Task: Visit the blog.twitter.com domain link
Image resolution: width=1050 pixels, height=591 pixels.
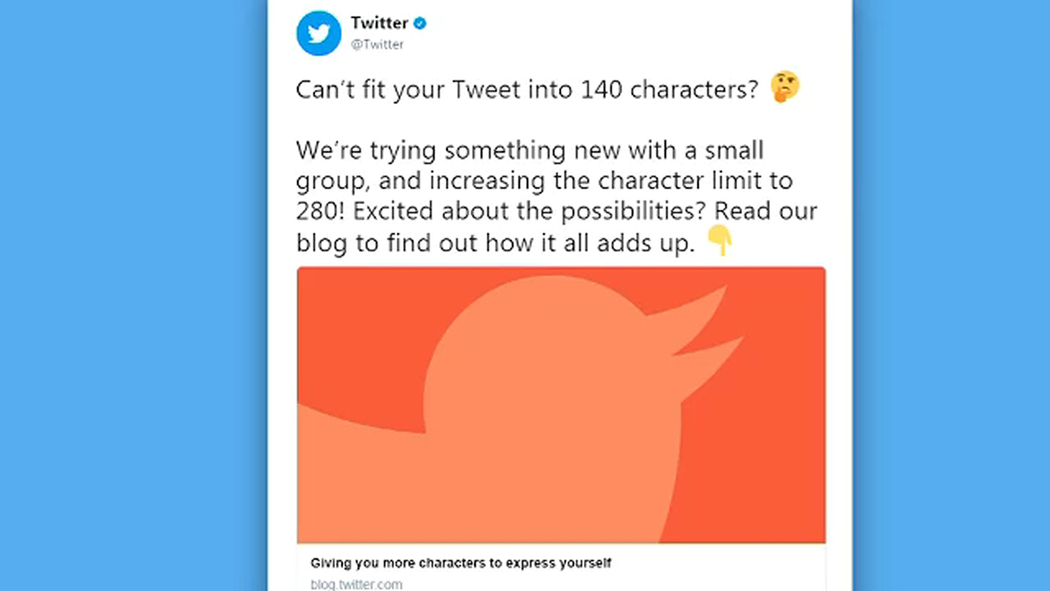Action: [x=357, y=584]
